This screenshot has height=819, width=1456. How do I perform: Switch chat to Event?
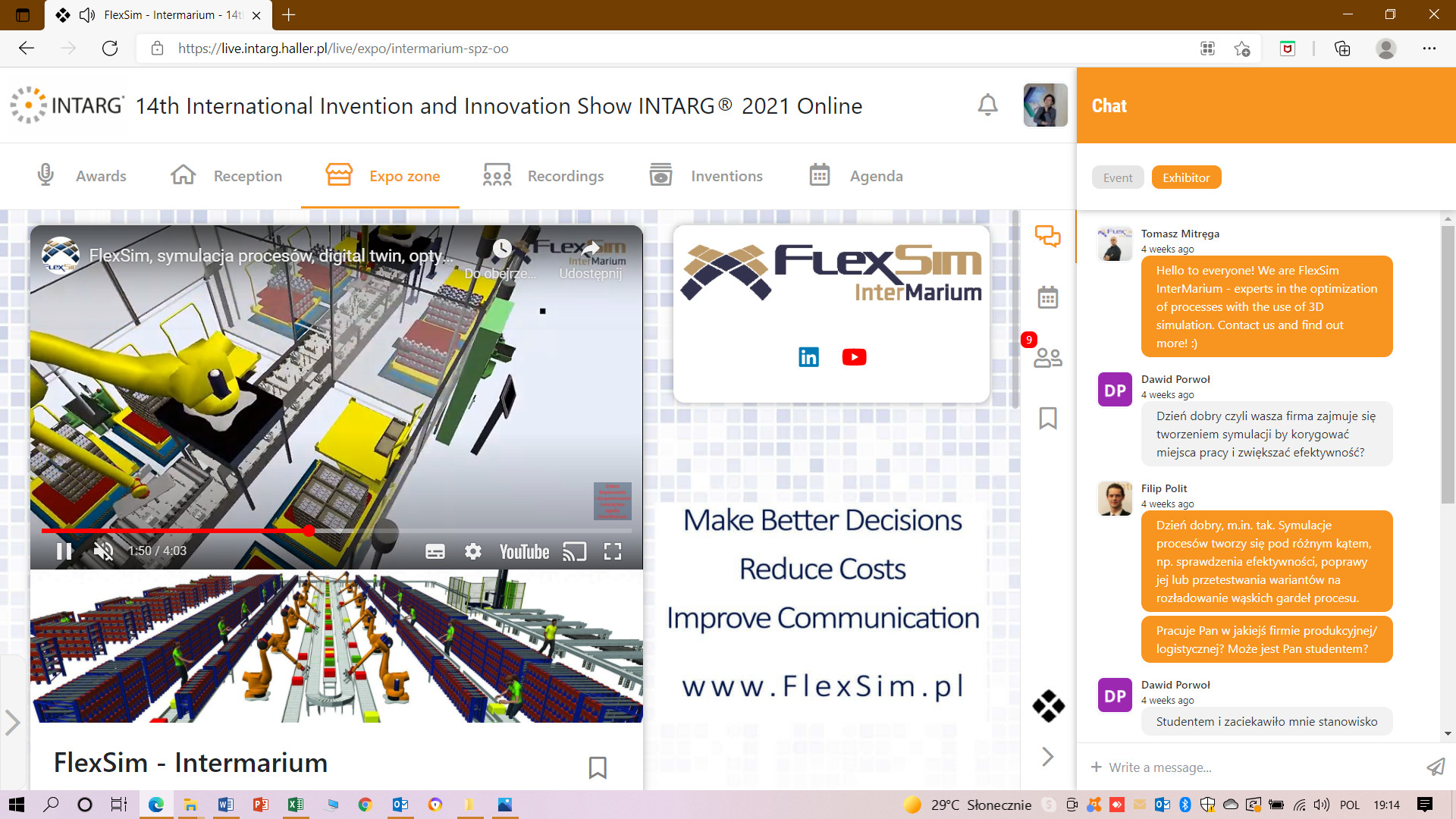1118,177
